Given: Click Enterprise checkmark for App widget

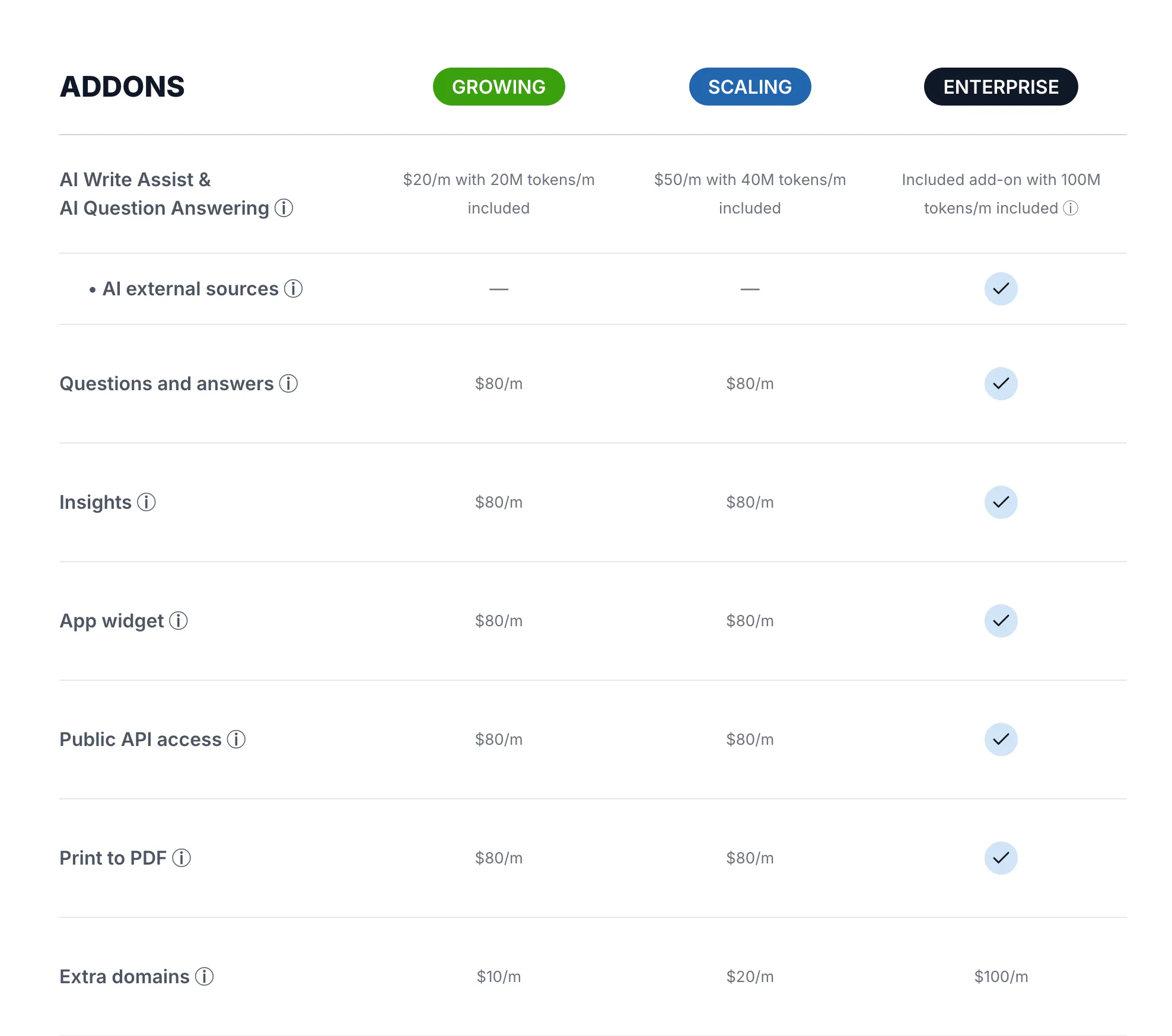Looking at the screenshot, I should coord(1001,621).
